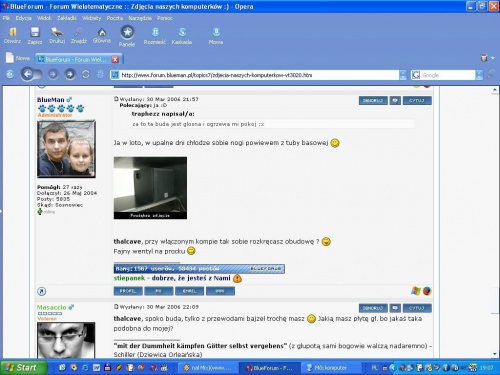Image resolution: width=500 pixels, height=375 pixels.
Task: Click the Kaskada window arrangement icon
Action: pyautogui.click(x=182, y=32)
